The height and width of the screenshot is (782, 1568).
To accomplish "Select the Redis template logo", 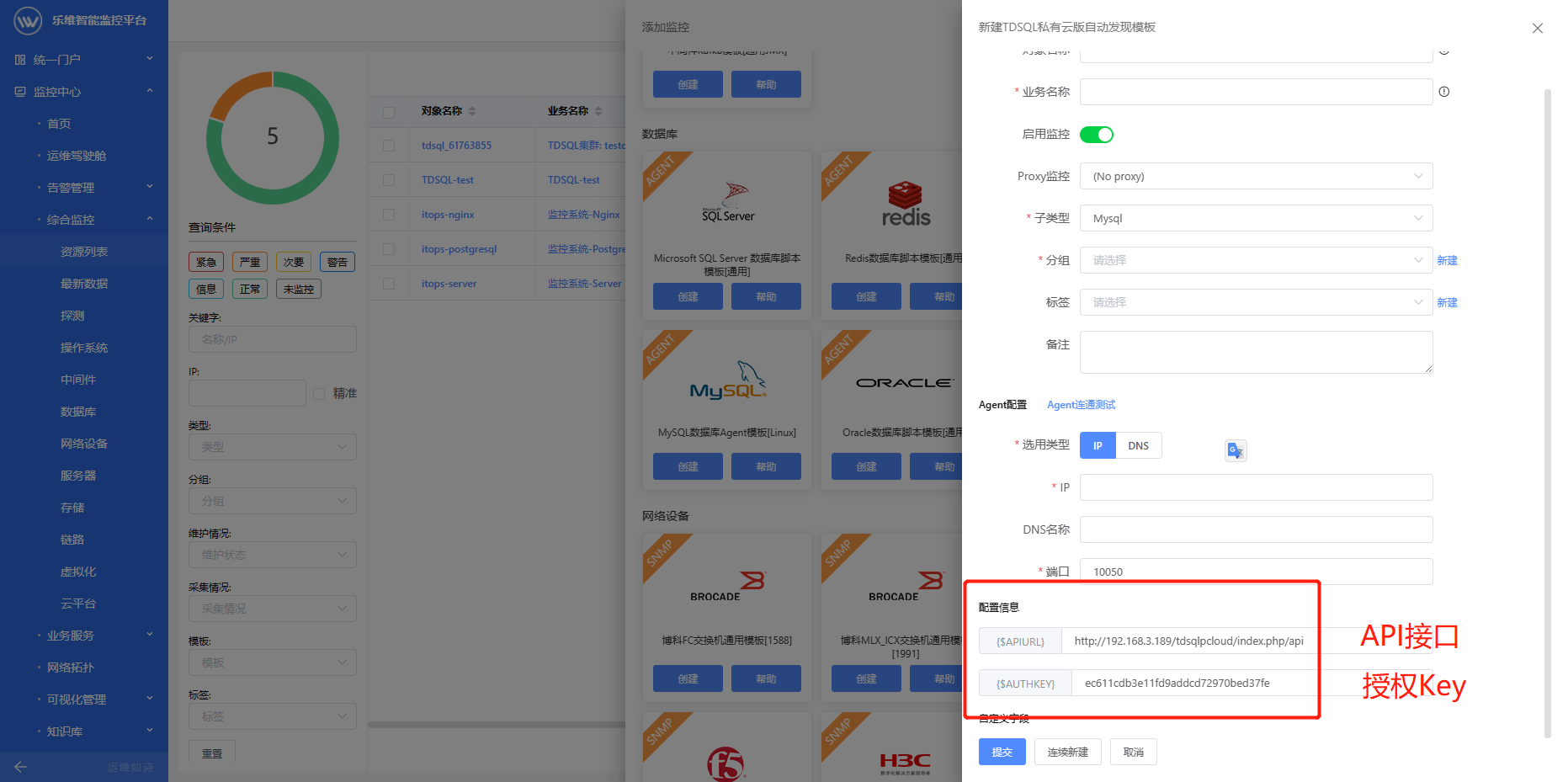I will pyautogui.click(x=906, y=205).
